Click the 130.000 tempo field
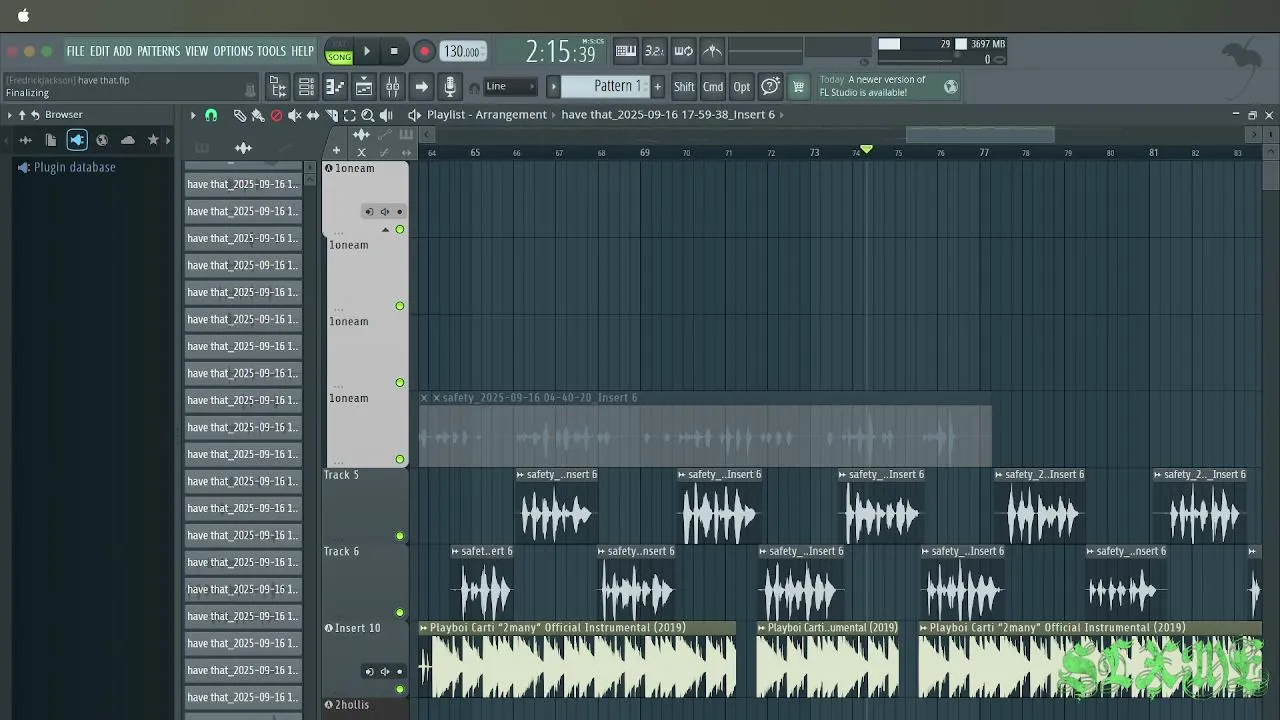The width and height of the screenshot is (1280, 720). click(x=462, y=51)
